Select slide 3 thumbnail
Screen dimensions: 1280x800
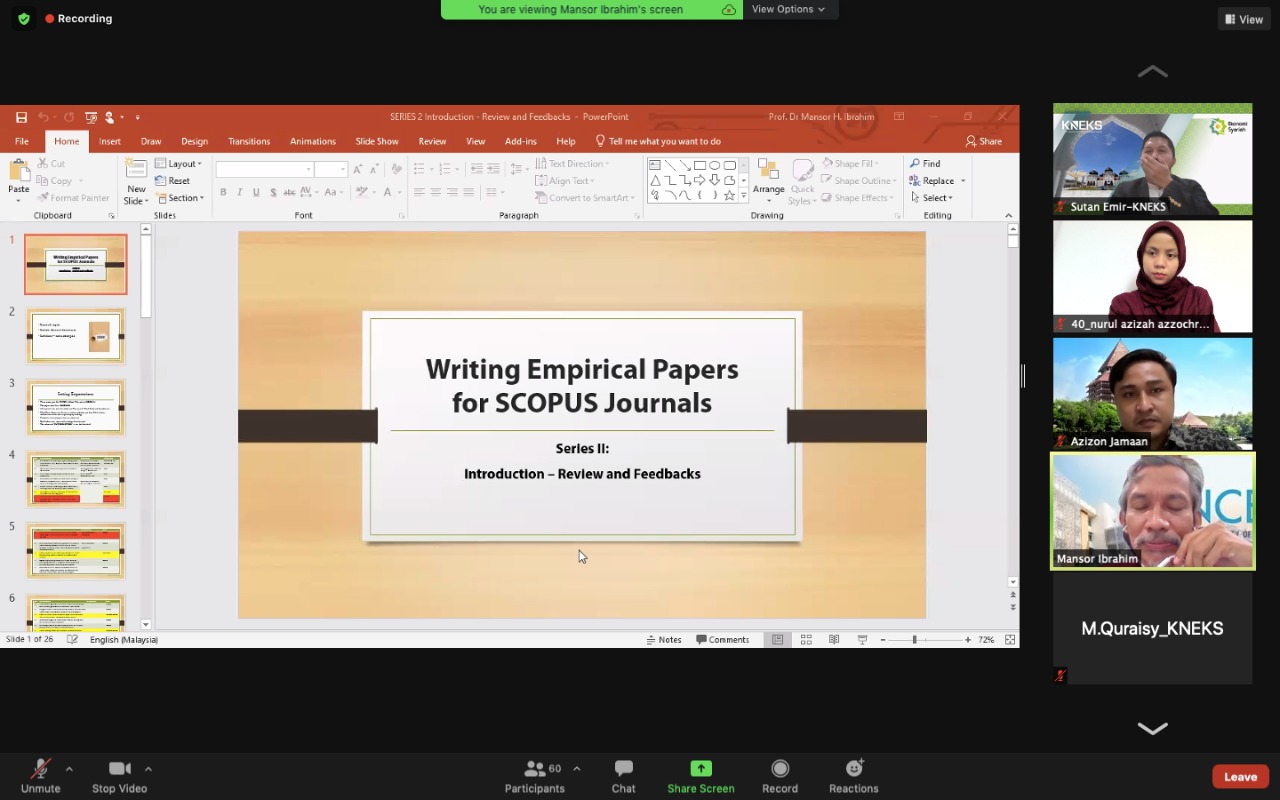pyautogui.click(x=76, y=408)
